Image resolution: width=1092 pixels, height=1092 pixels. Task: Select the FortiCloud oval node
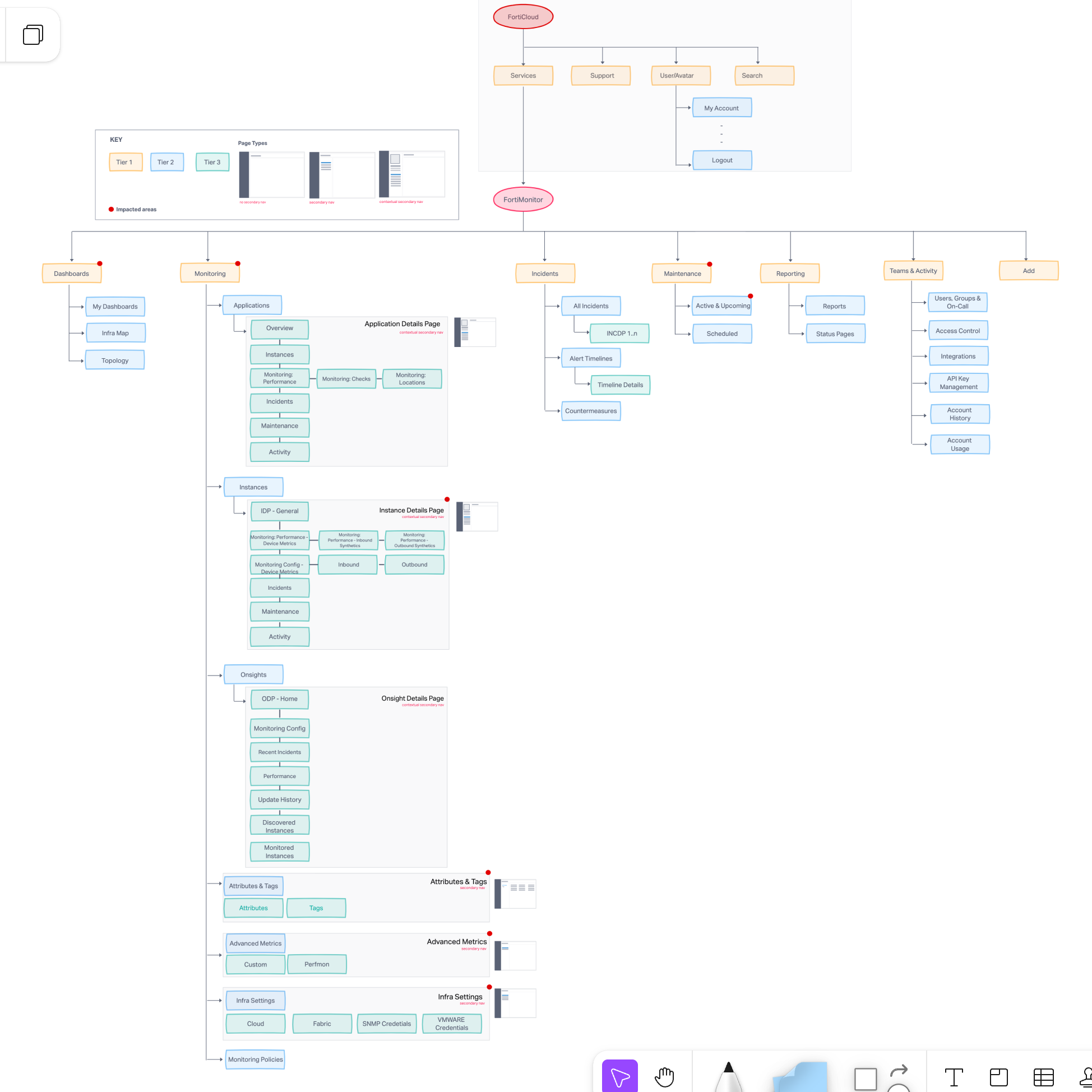(x=523, y=17)
